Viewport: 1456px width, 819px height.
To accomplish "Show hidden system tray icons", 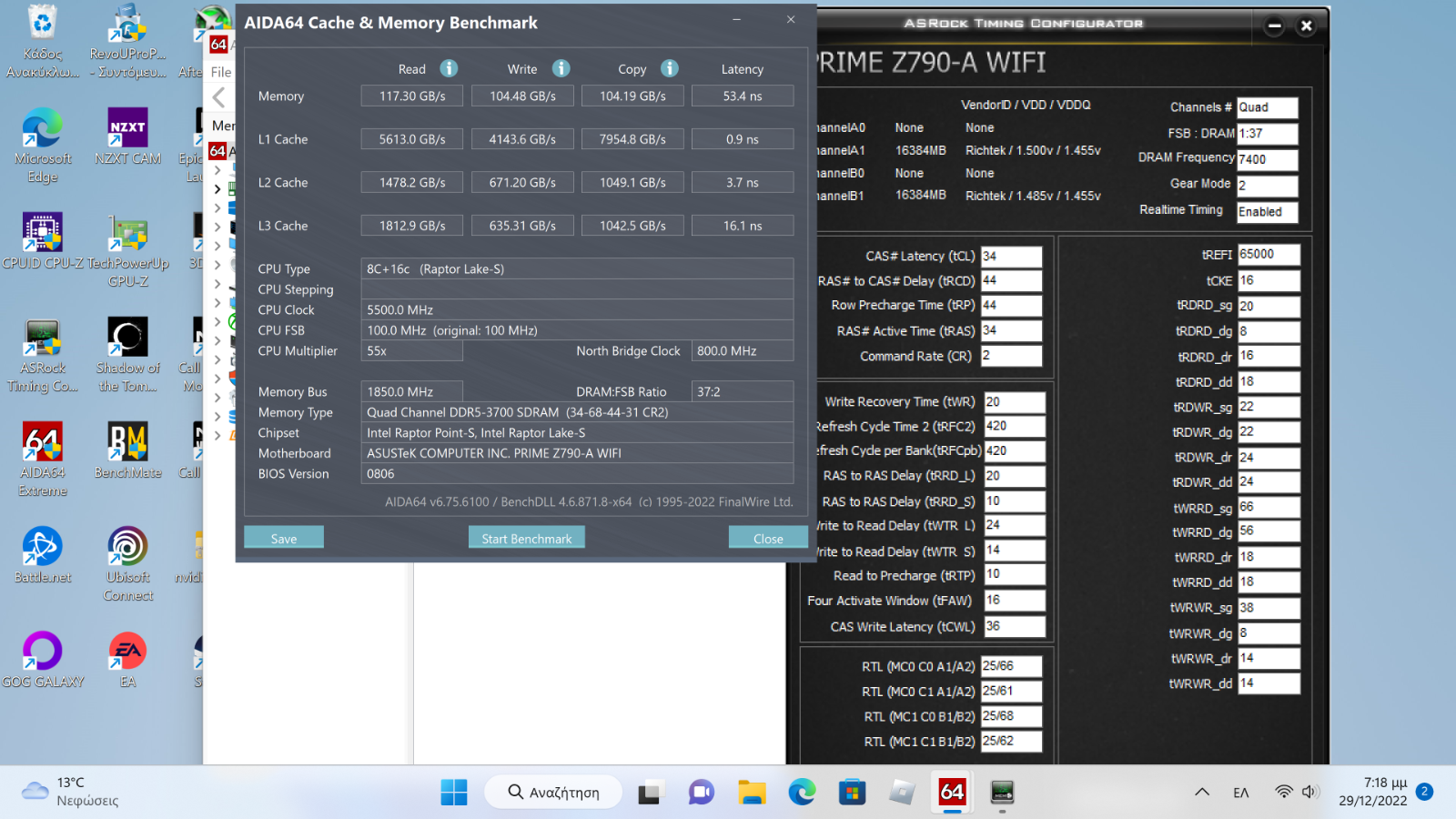I will coord(1202,792).
